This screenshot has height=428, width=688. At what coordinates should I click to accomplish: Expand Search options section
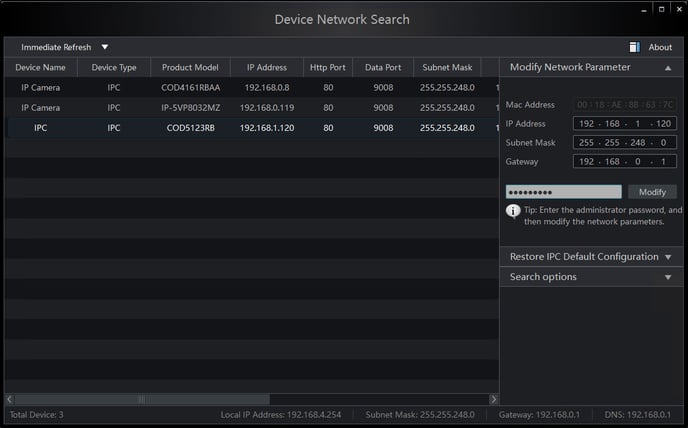[x=668, y=277]
